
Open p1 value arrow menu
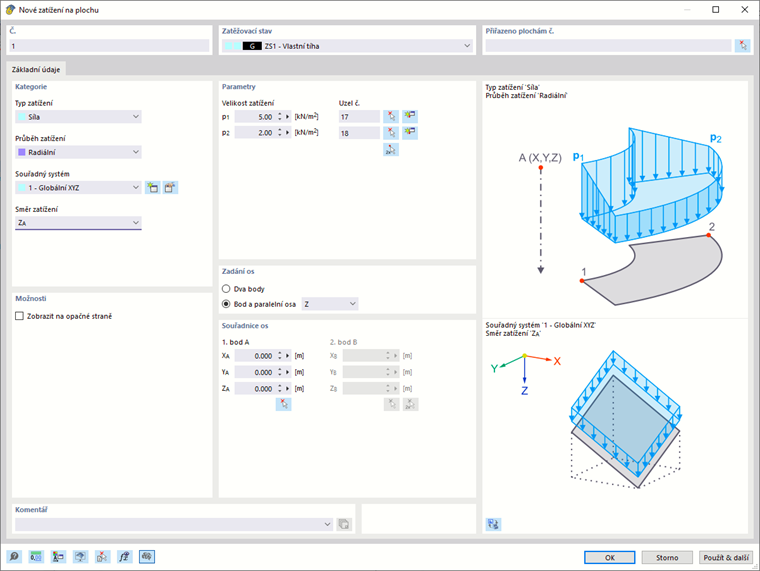pyautogui.click(x=287, y=117)
